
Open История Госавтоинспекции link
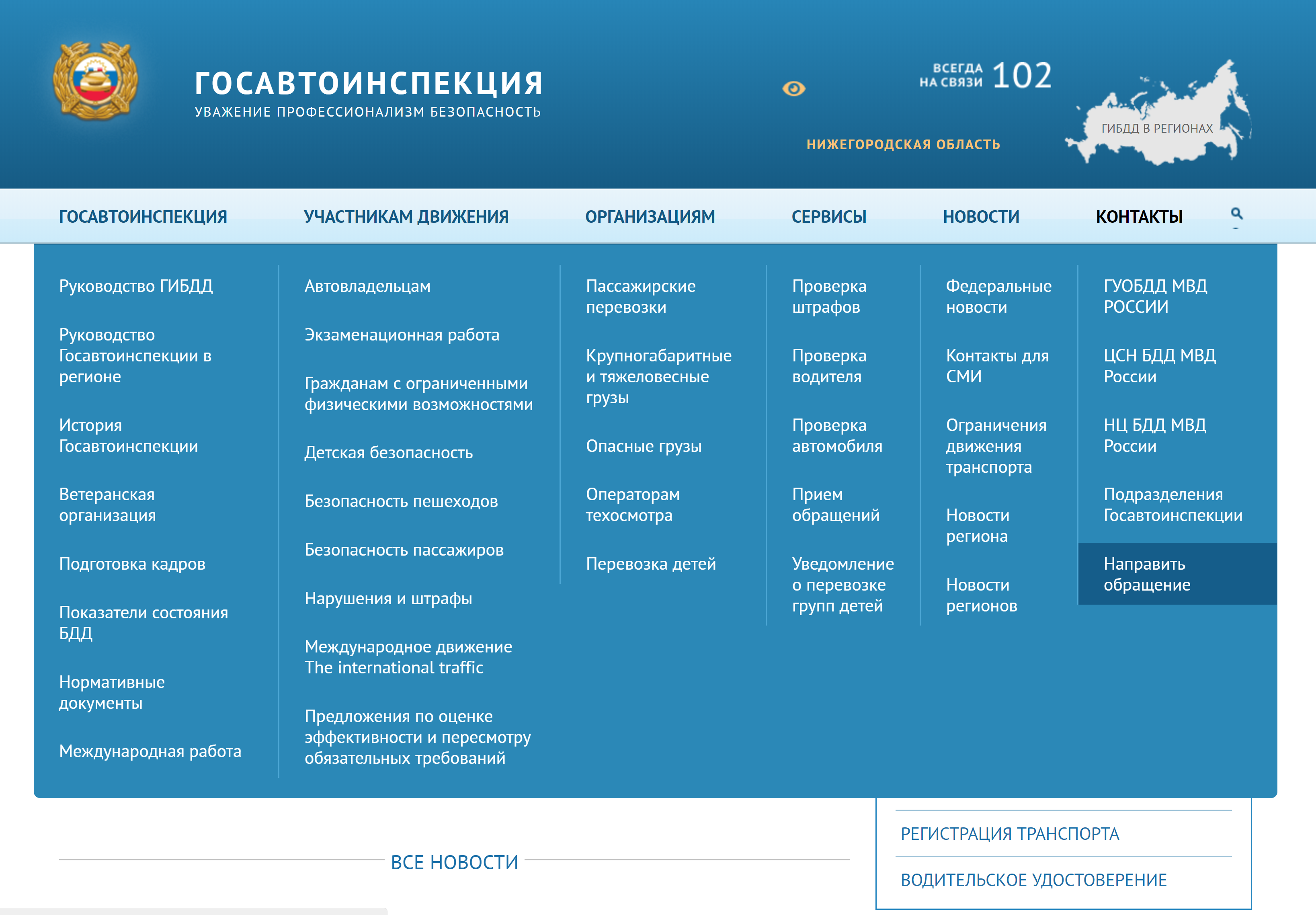coord(128,436)
